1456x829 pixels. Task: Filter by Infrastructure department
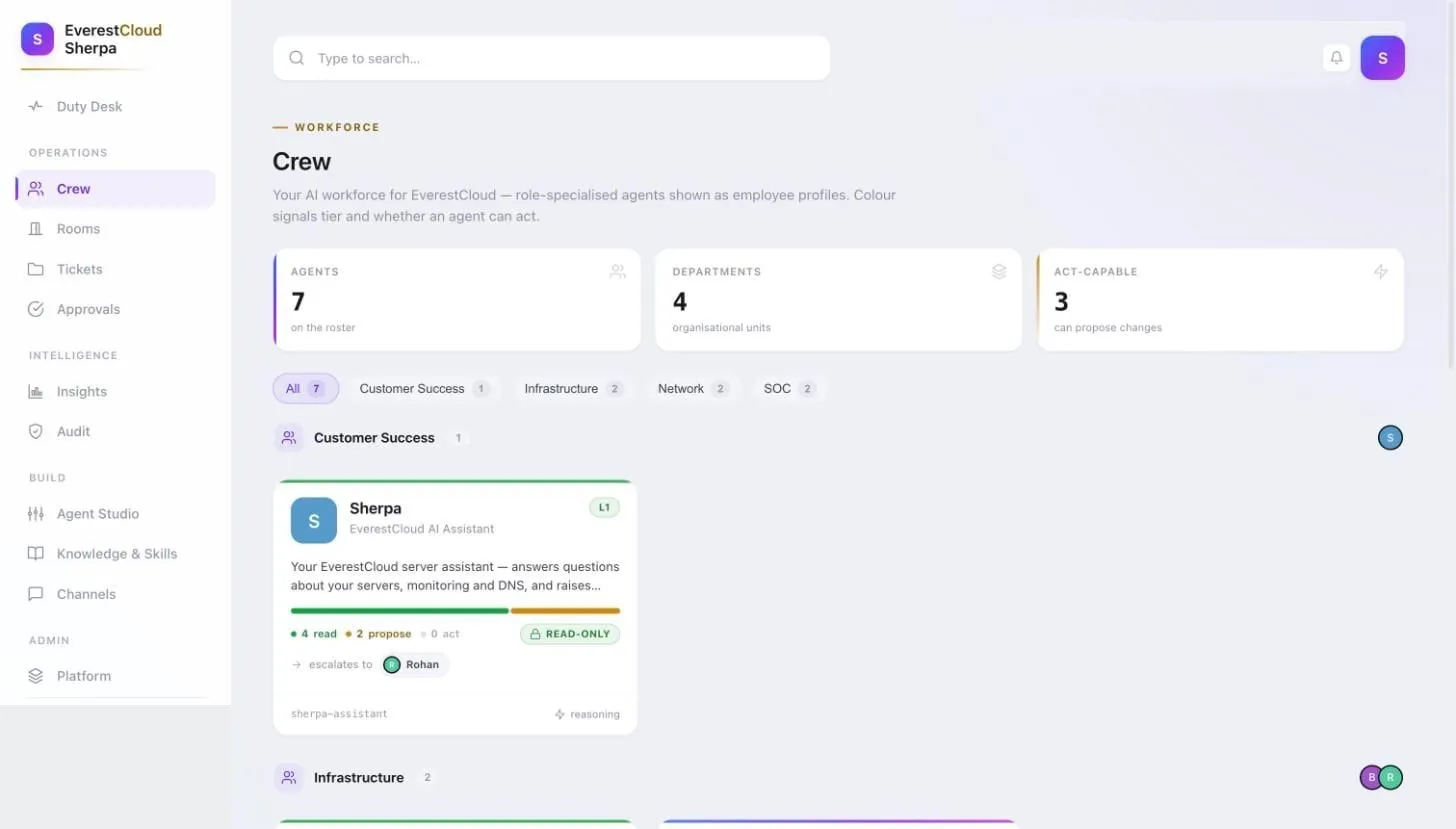click(x=573, y=388)
